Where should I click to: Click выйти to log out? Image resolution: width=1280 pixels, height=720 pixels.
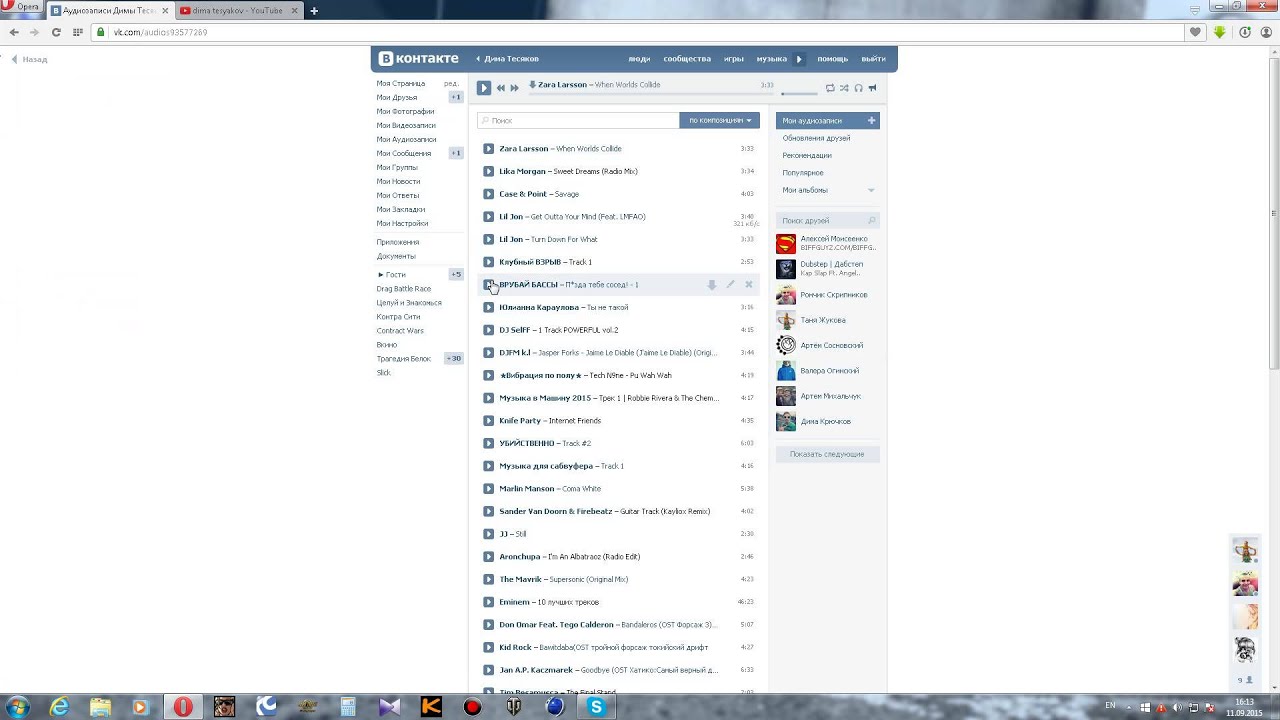click(x=874, y=59)
